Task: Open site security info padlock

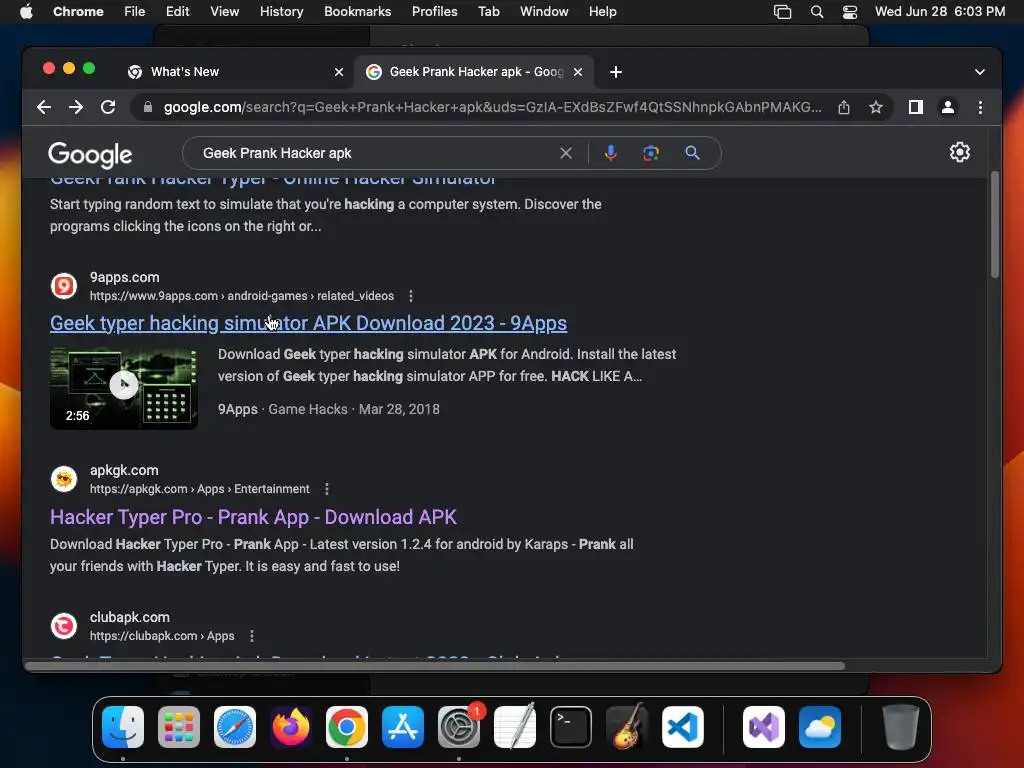Action: 148,107
